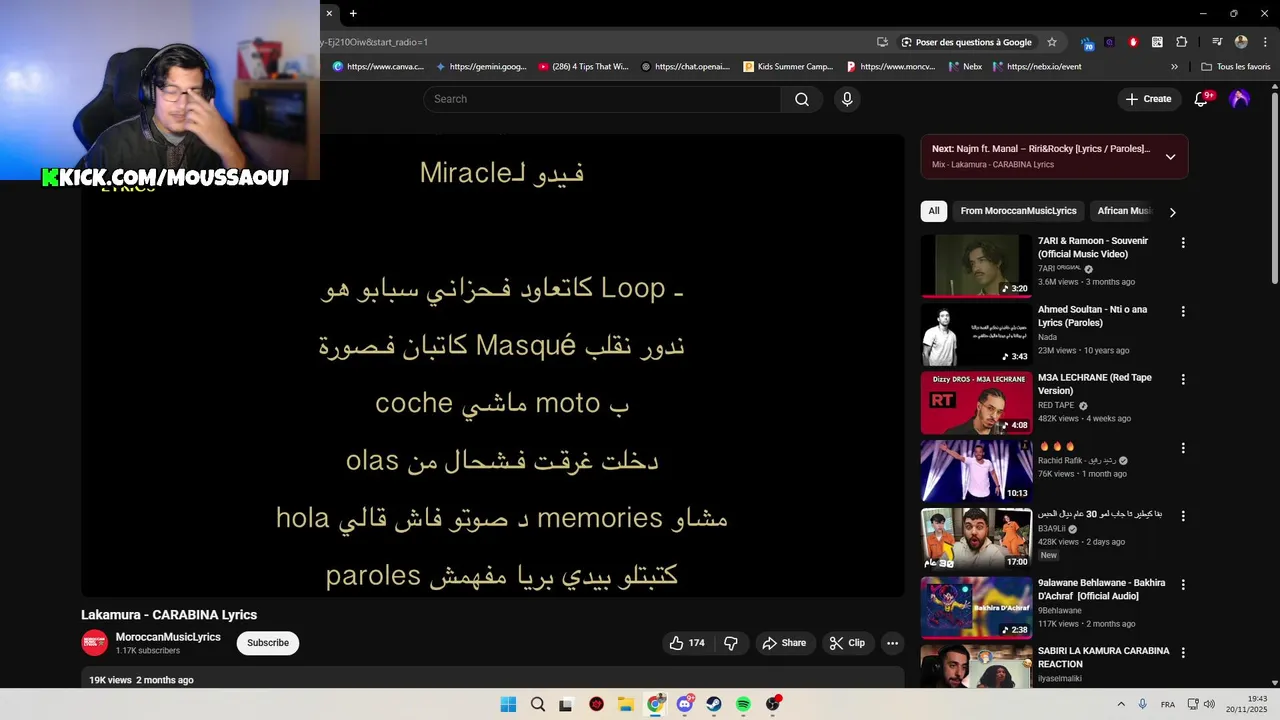Open the Canva bookmark

click(x=378, y=67)
